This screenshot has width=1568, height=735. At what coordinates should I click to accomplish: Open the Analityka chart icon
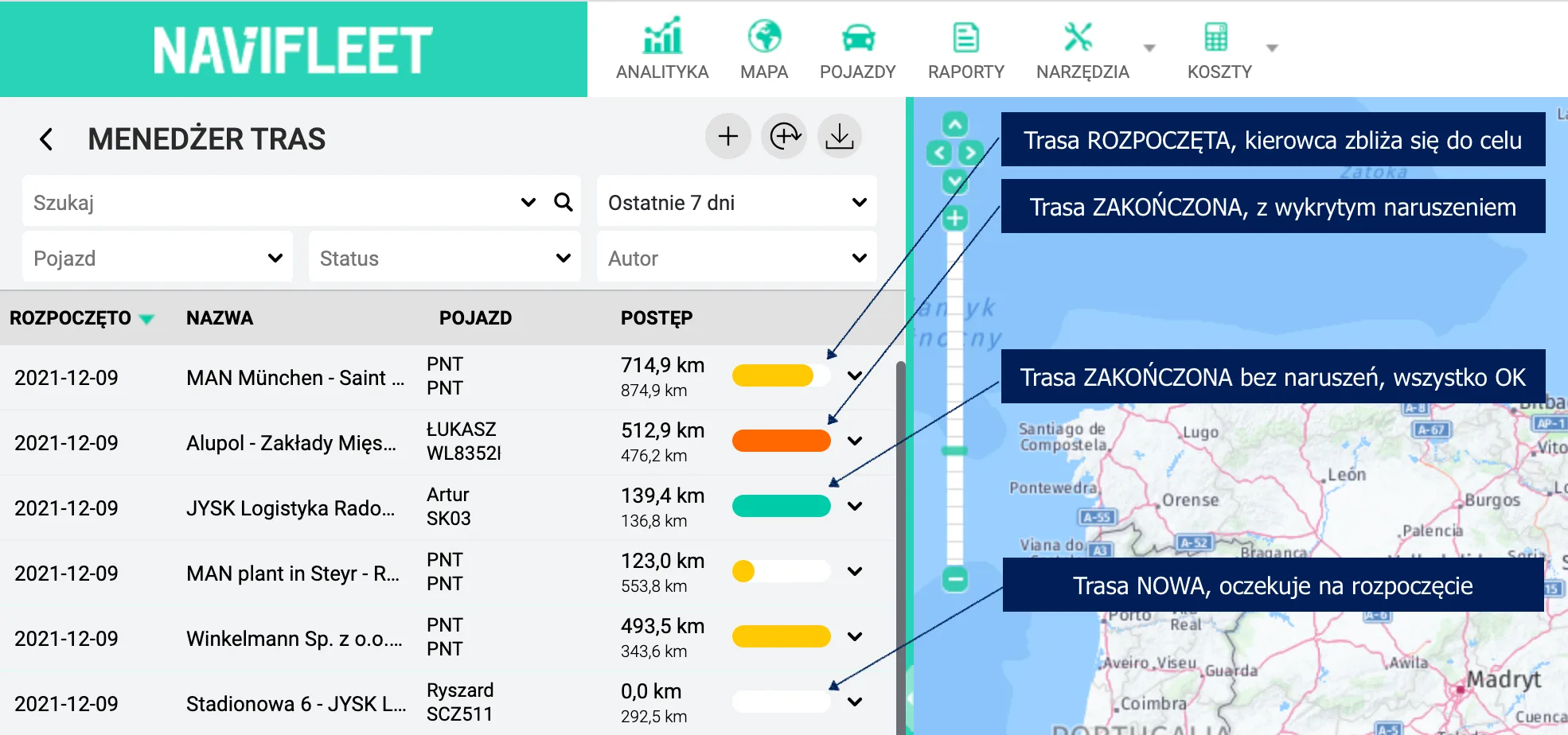click(662, 36)
